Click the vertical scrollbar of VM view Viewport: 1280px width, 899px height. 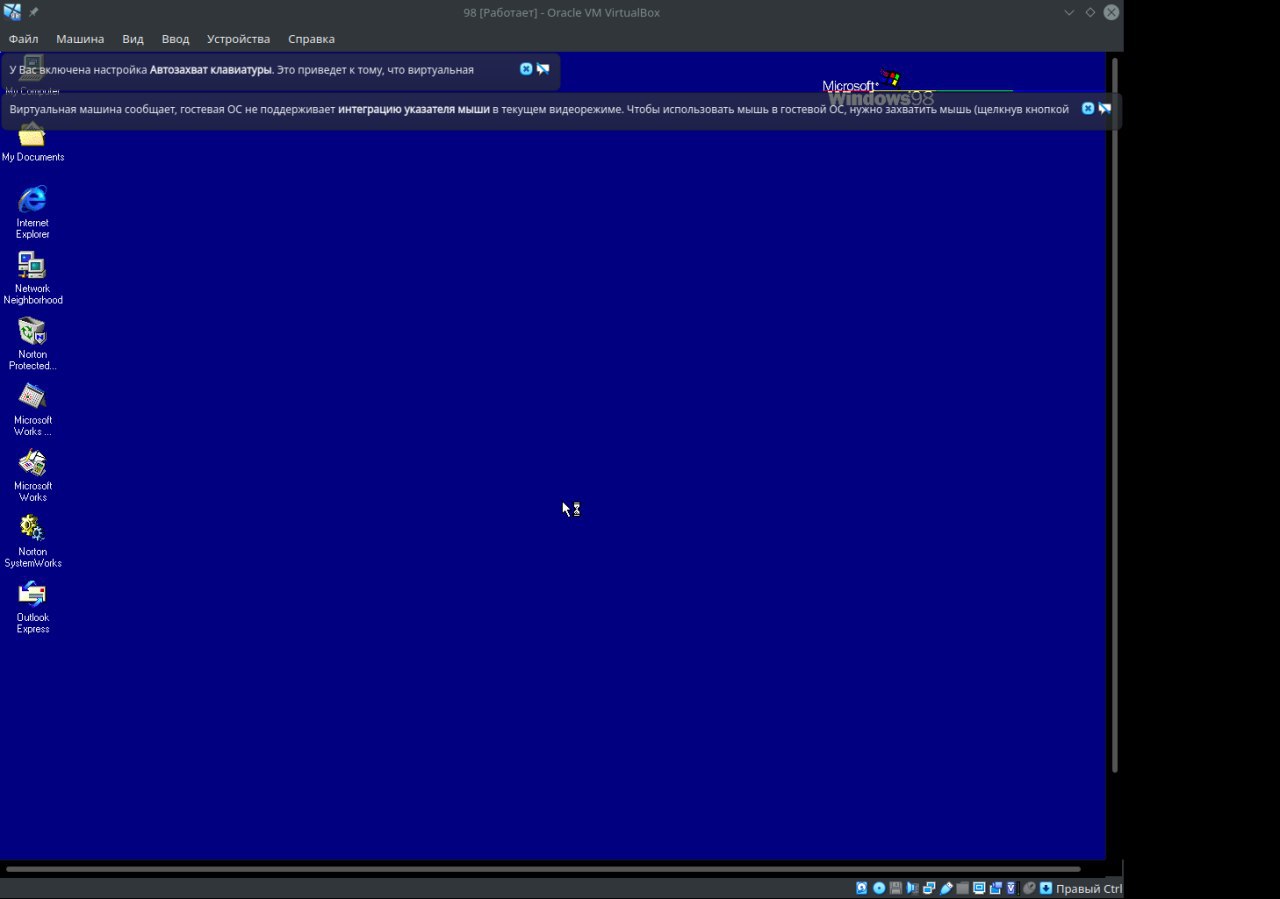pos(1115,415)
